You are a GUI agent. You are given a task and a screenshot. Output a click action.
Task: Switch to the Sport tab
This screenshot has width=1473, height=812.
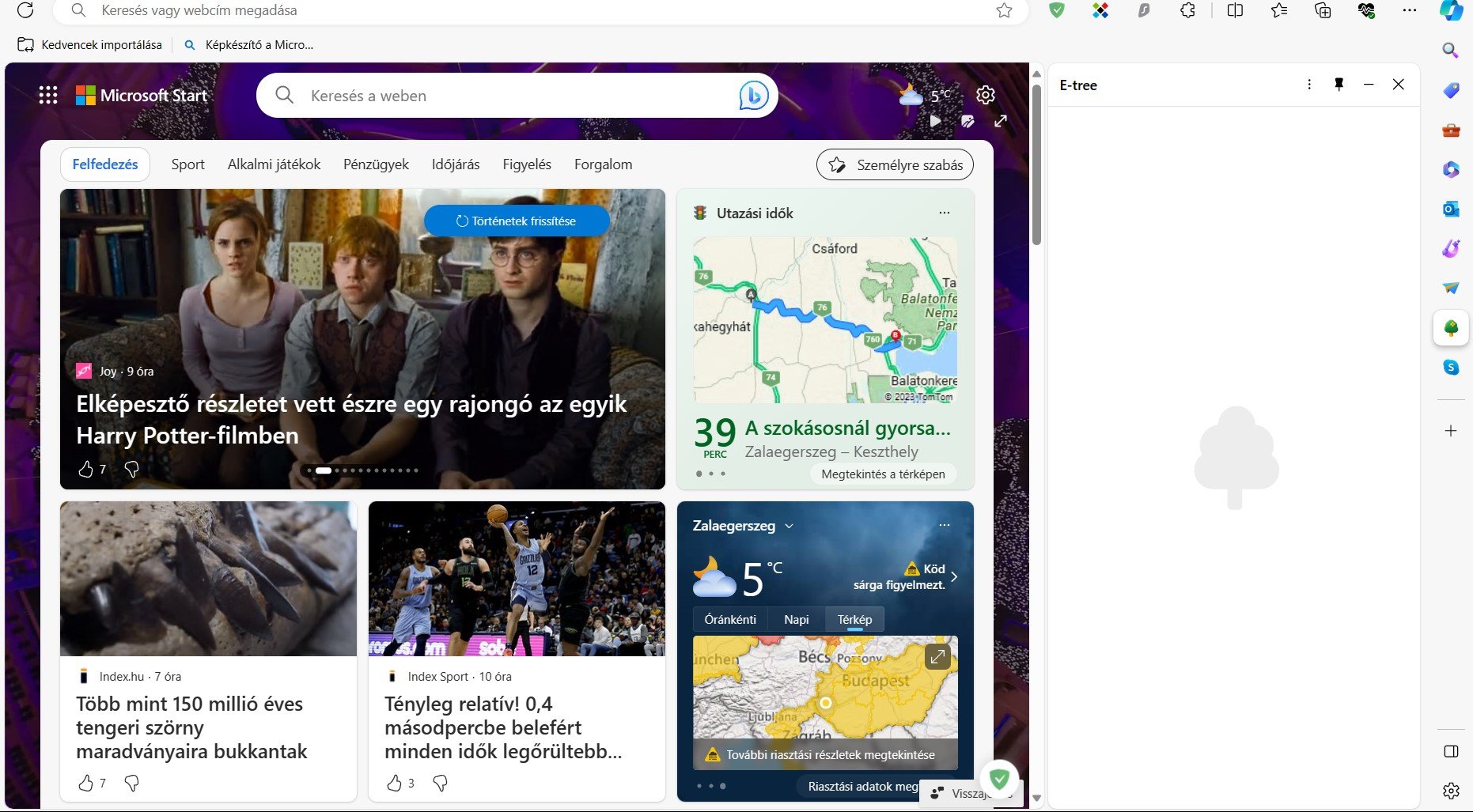187,164
